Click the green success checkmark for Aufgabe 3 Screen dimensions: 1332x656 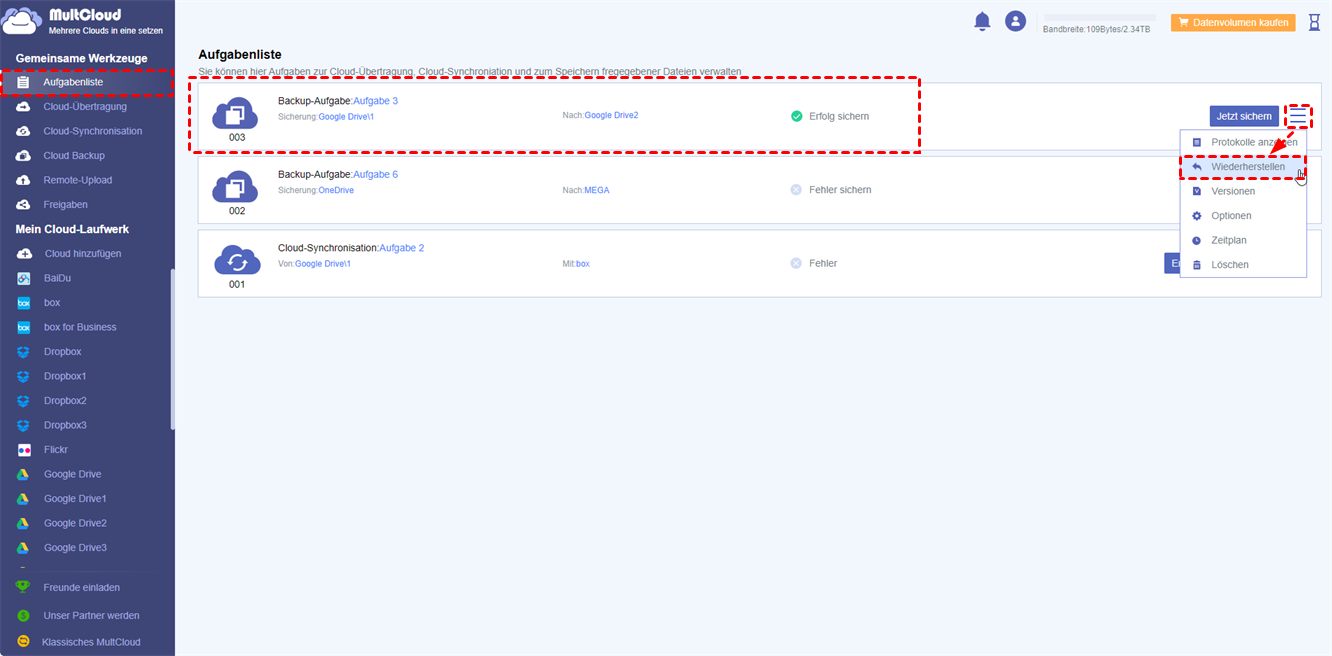(x=797, y=116)
